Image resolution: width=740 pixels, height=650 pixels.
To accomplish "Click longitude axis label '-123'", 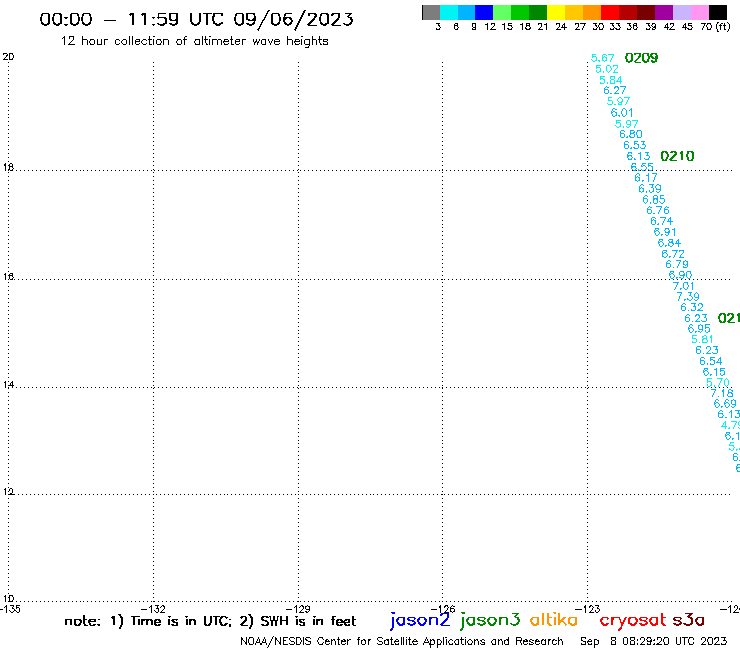I will tap(588, 609).
